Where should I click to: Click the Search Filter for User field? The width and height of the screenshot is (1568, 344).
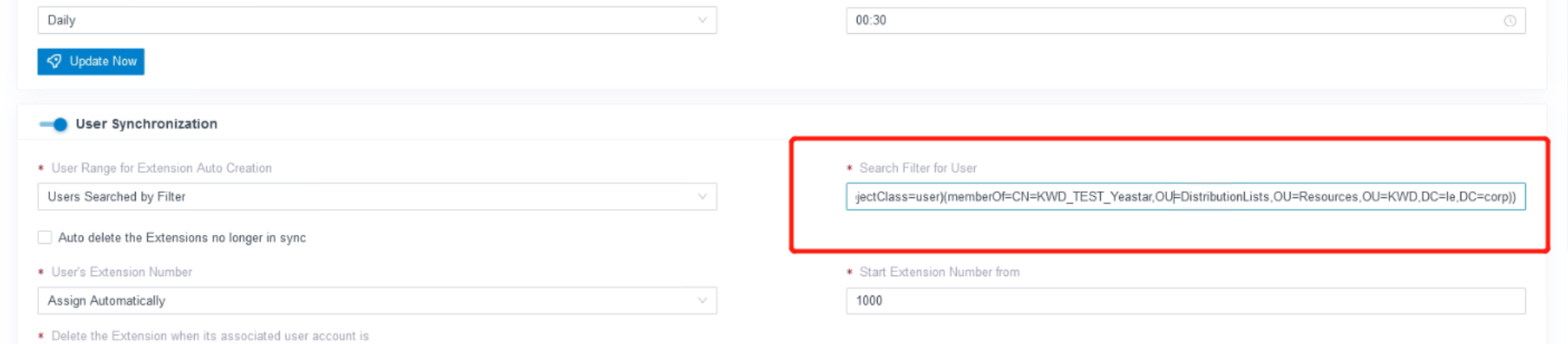[1185, 196]
